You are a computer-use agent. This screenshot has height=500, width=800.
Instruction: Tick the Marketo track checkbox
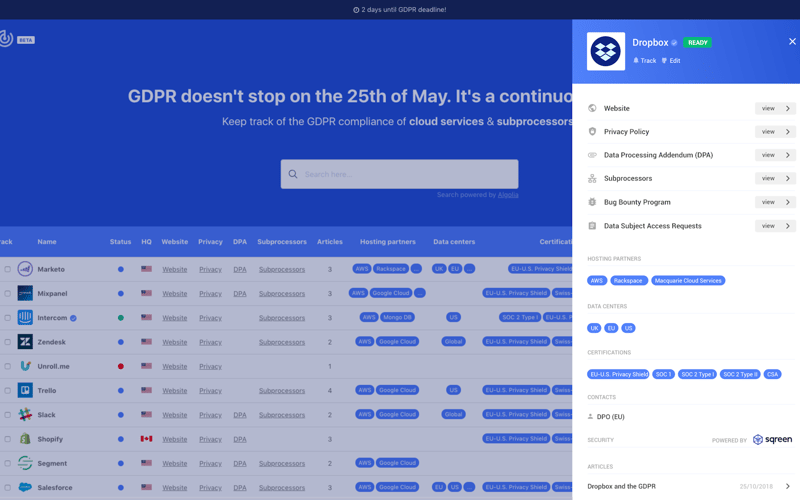pyautogui.click(x=8, y=269)
